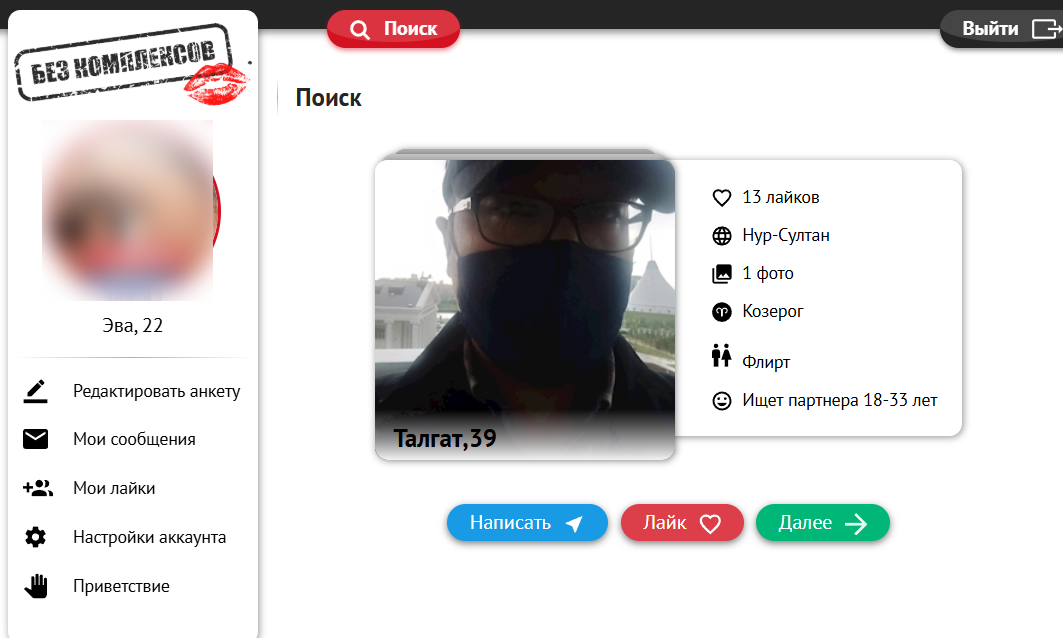Click the add-people icon for Мои лайки

(x=37, y=488)
